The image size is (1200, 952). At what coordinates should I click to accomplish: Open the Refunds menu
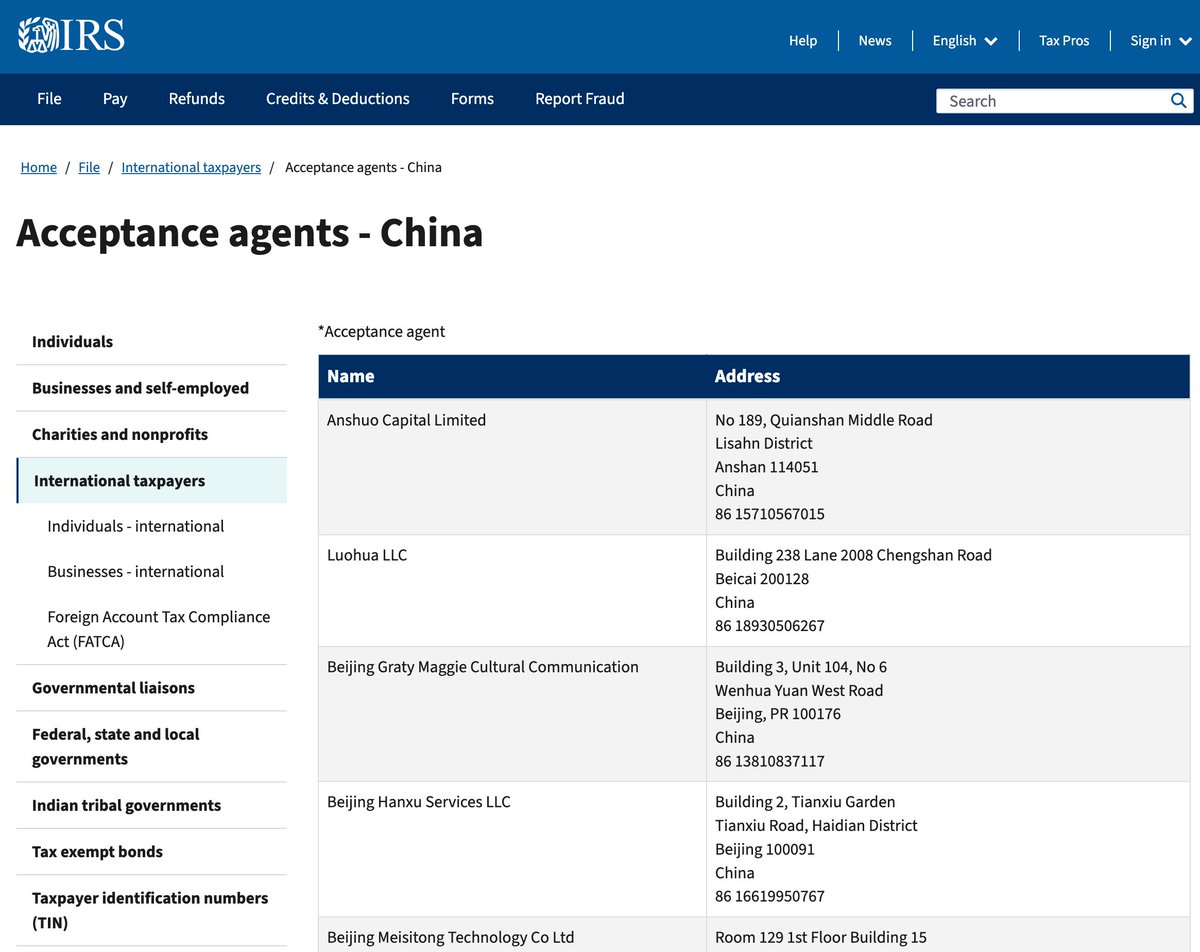(197, 98)
